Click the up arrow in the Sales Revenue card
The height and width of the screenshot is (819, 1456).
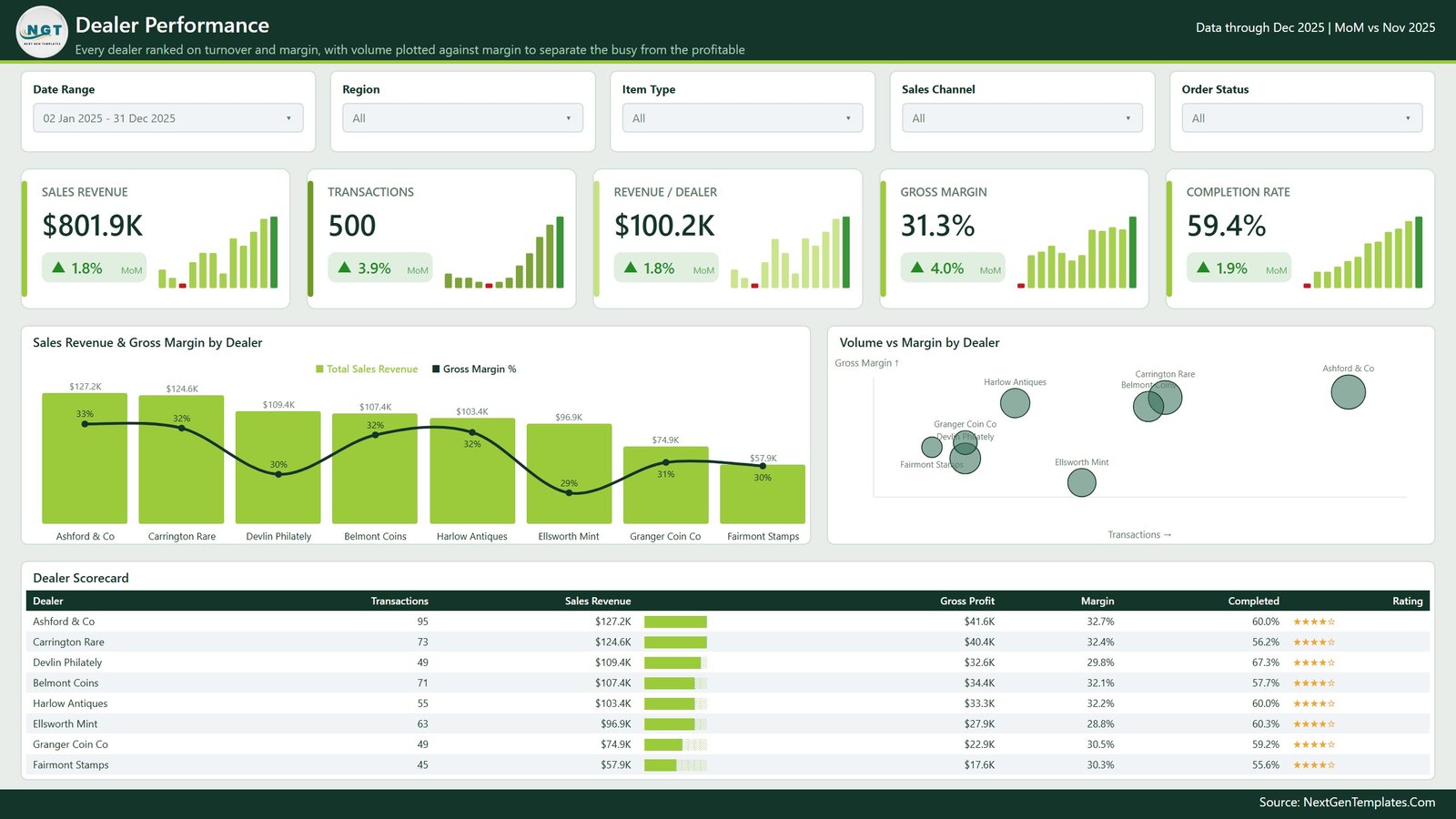[58, 268]
